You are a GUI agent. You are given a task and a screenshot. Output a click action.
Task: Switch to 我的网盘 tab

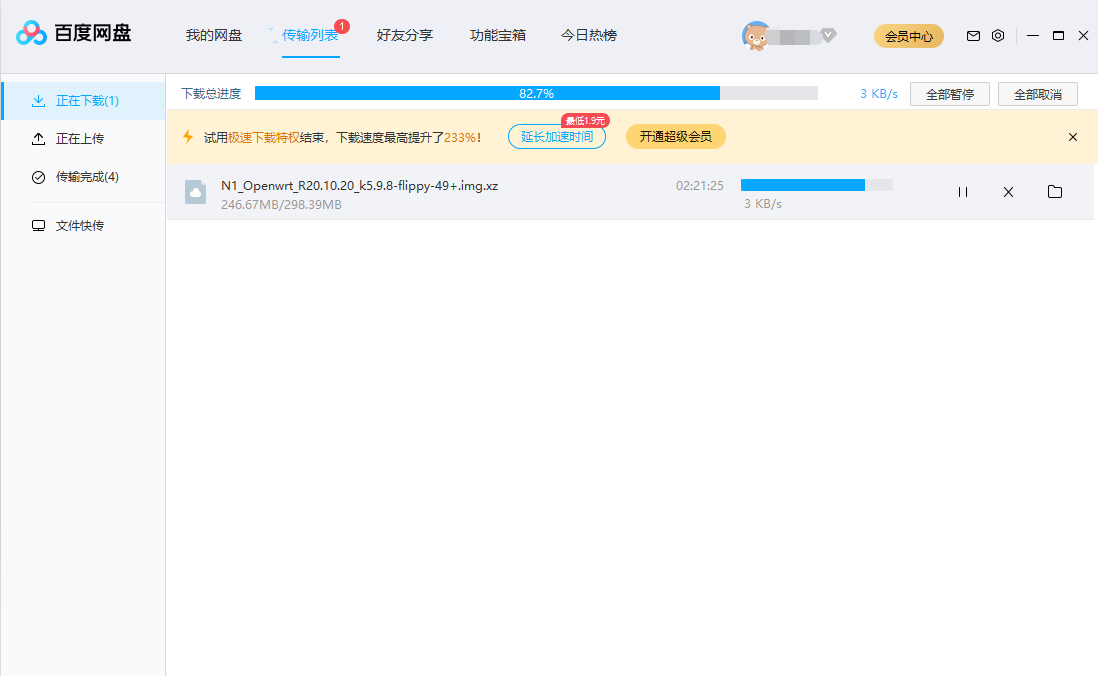(214, 35)
